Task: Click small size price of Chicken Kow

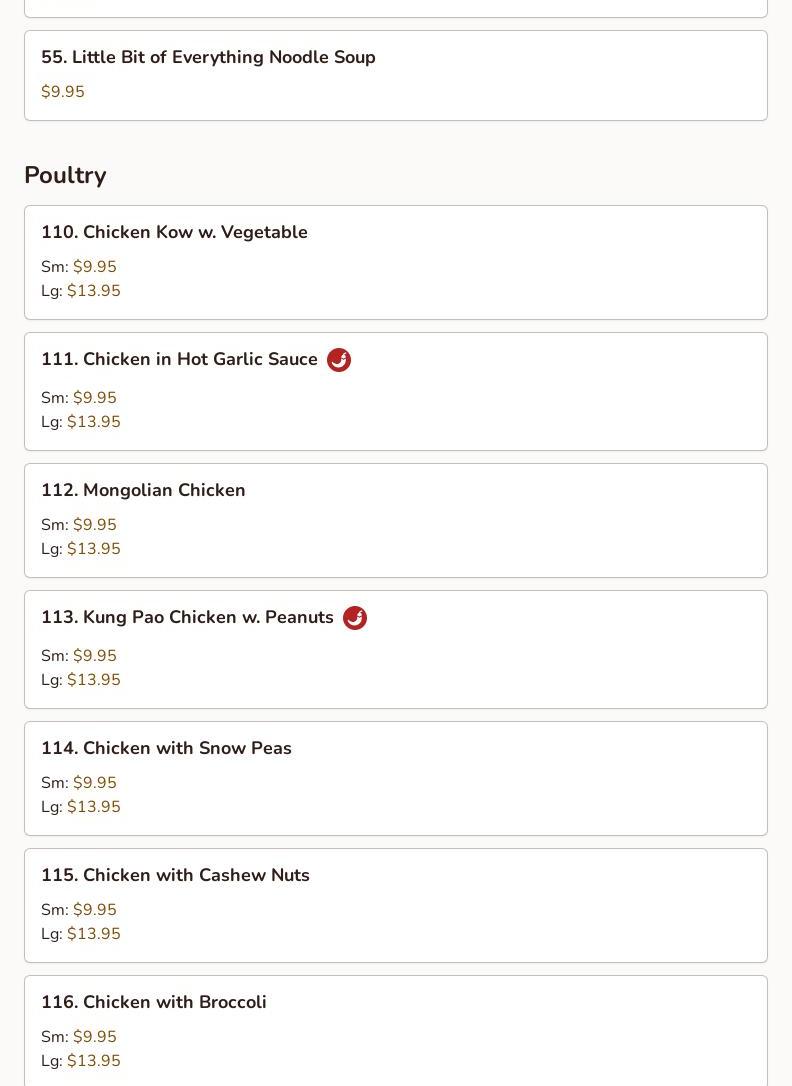Action: coord(94,267)
